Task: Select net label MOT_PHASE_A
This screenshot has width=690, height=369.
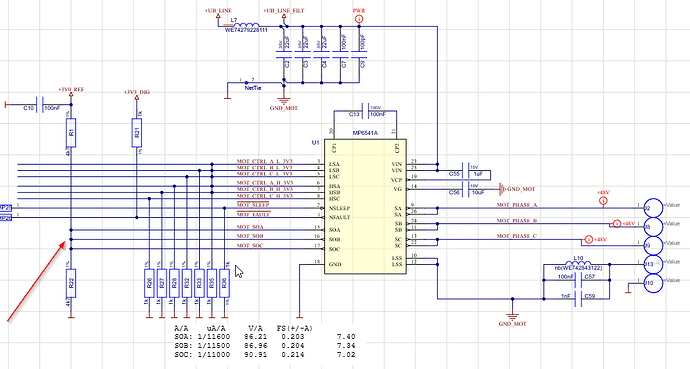Action: (x=517, y=205)
